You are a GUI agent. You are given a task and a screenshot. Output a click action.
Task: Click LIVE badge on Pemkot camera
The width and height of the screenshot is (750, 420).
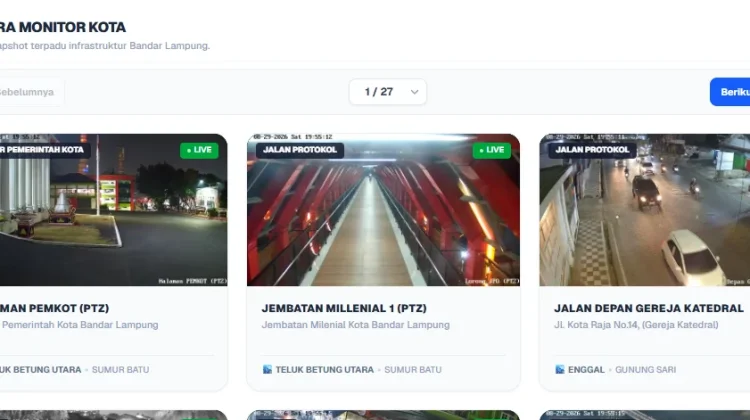point(199,150)
